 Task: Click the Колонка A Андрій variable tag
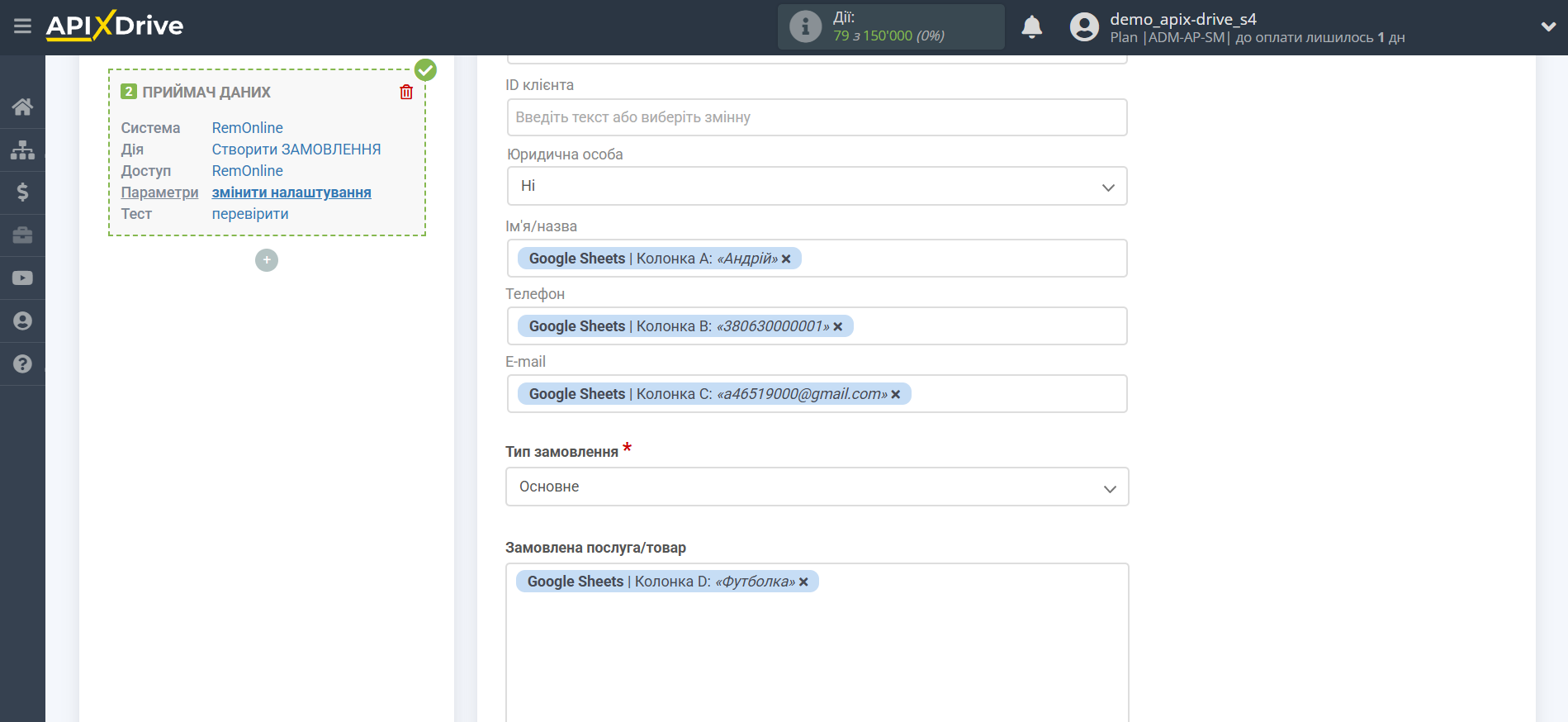coord(659,259)
